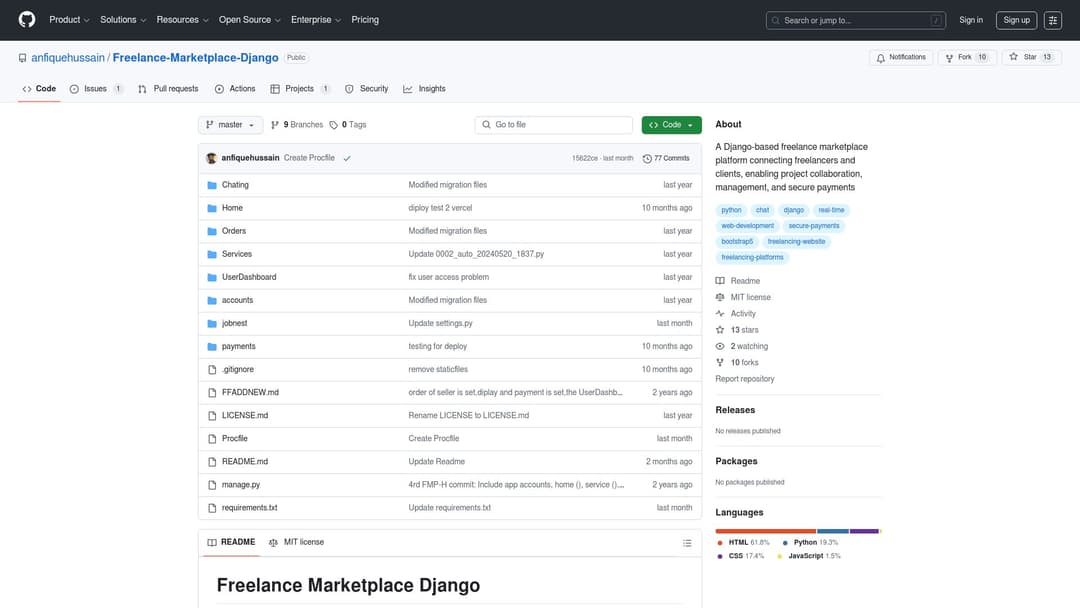Switch to the Insights tab
The image size is (1080, 608).
pyautogui.click(x=424, y=89)
